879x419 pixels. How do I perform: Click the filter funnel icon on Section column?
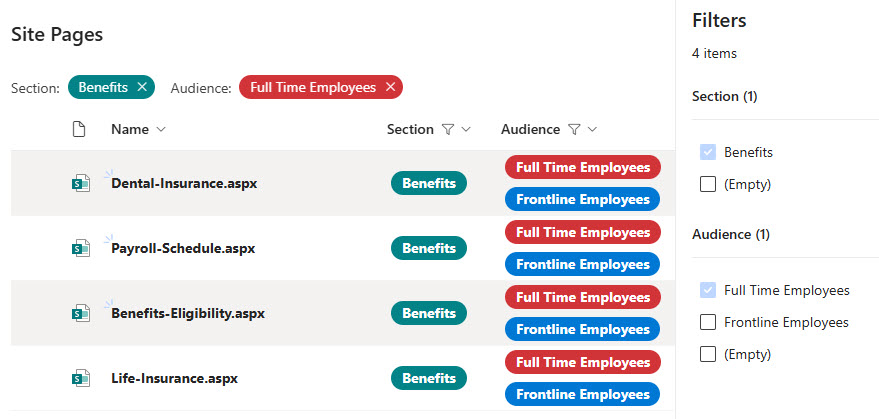click(x=447, y=130)
